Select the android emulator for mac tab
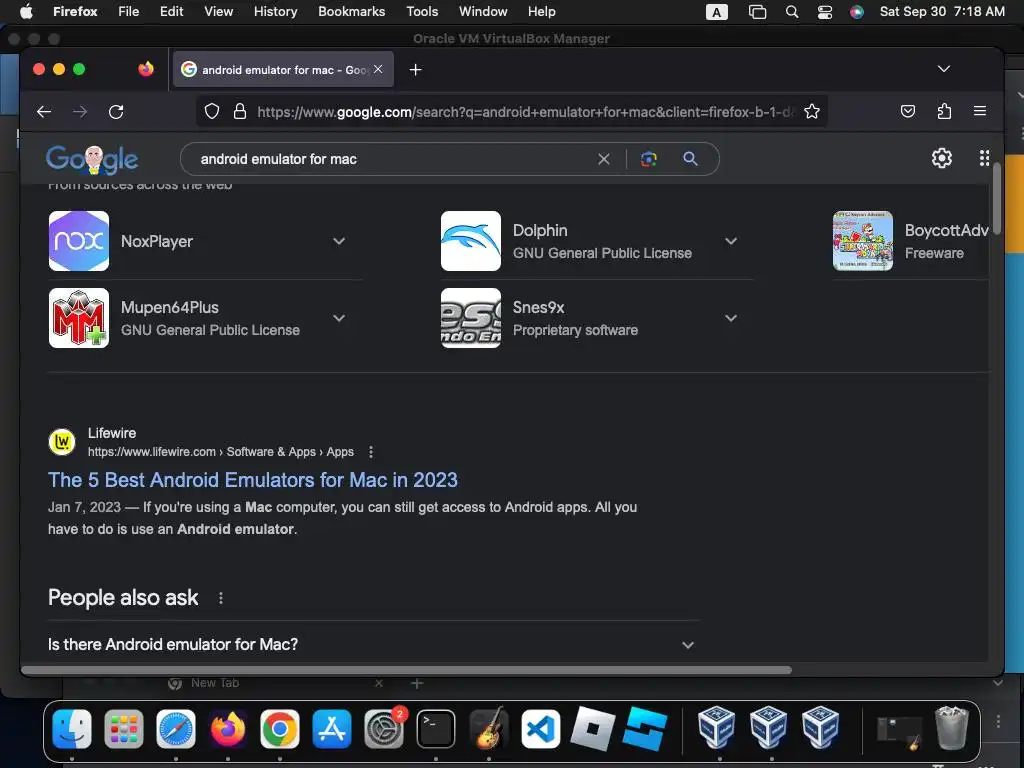Viewport: 1024px width, 768px height. 283,69
